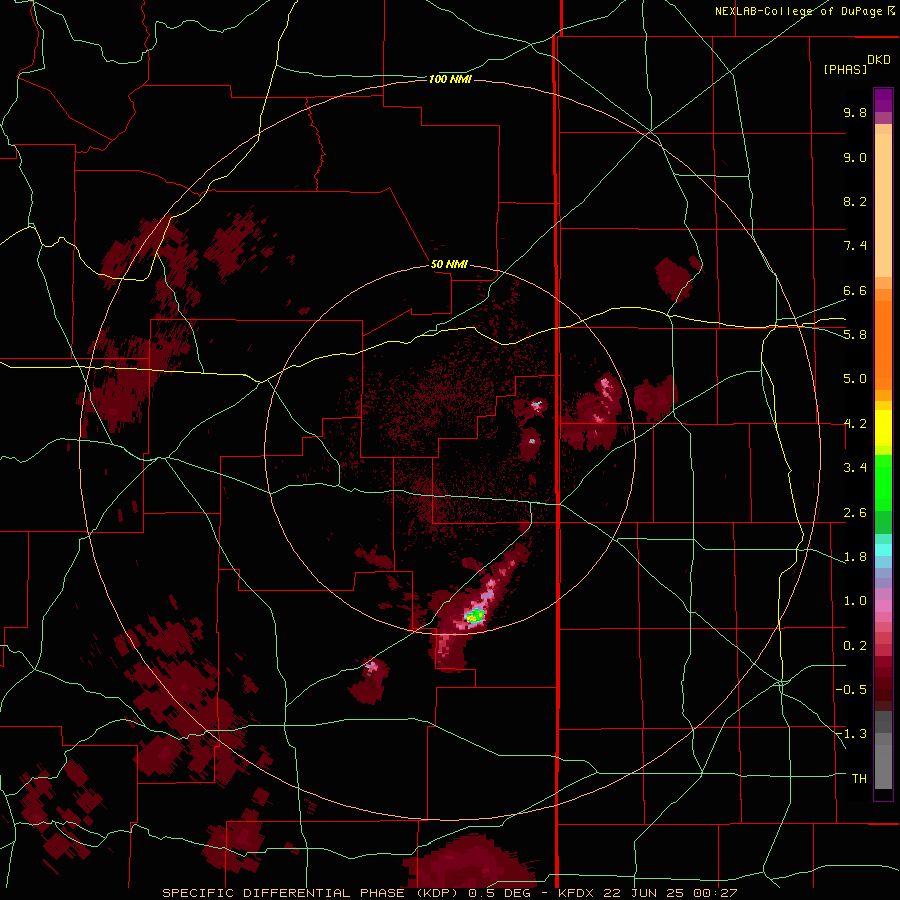This screenshot has width=900, height=900.
Task: Click the -1.3 value on color scale
Action: pos(851,734)
